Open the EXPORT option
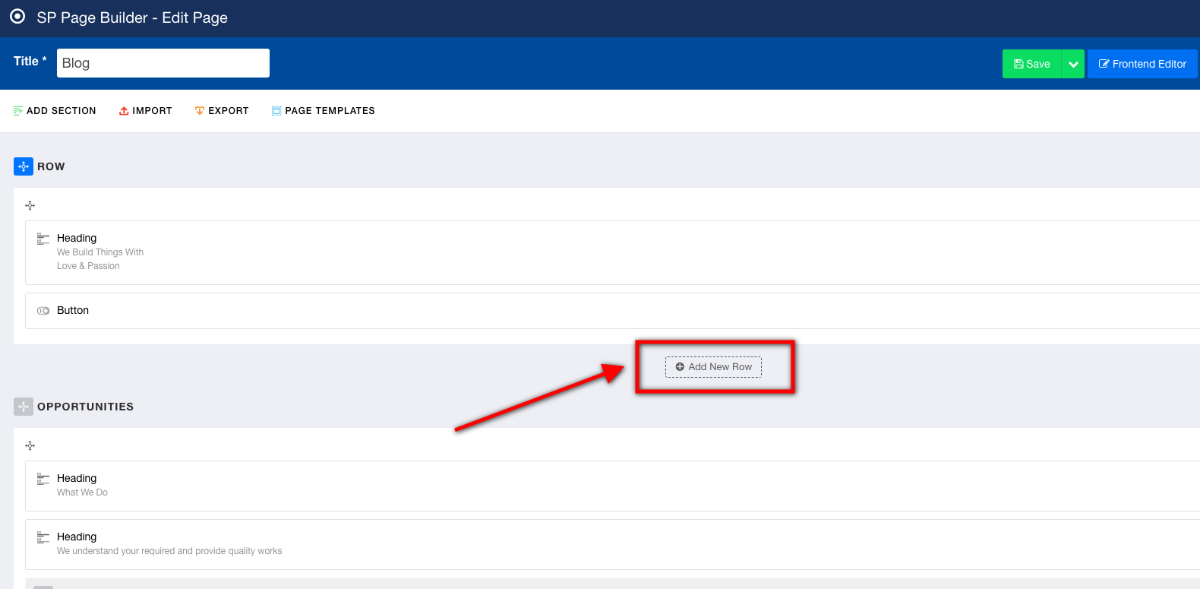The width and height of the screenshot is (1200, 589). [x=221, y=110]
